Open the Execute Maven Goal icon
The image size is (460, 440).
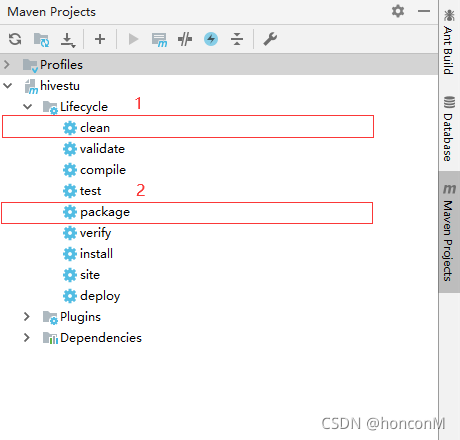159,40
